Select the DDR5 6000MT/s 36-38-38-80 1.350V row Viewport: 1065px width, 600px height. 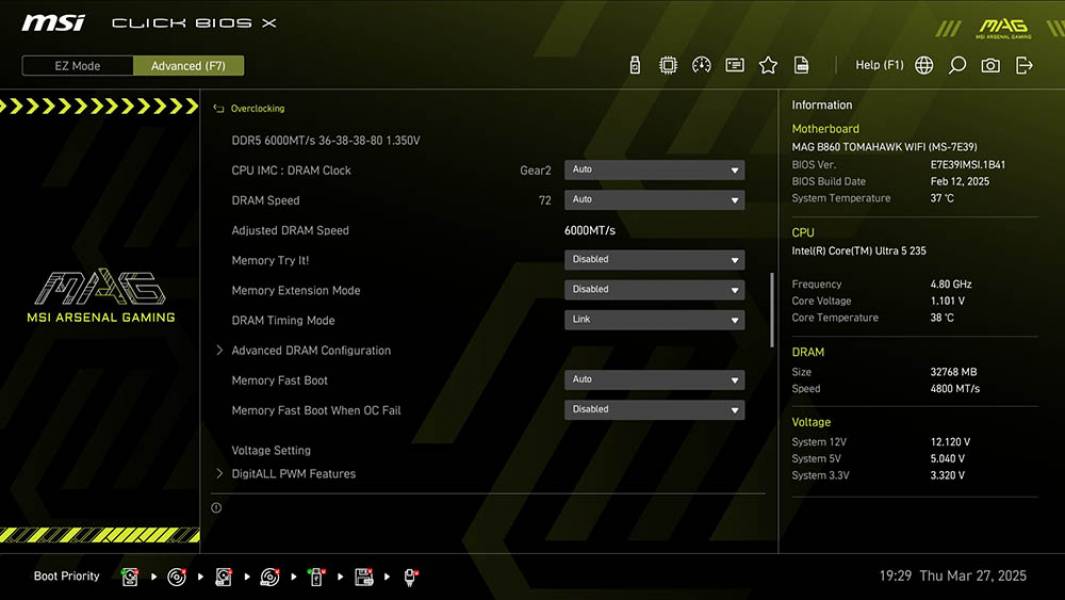325,141
